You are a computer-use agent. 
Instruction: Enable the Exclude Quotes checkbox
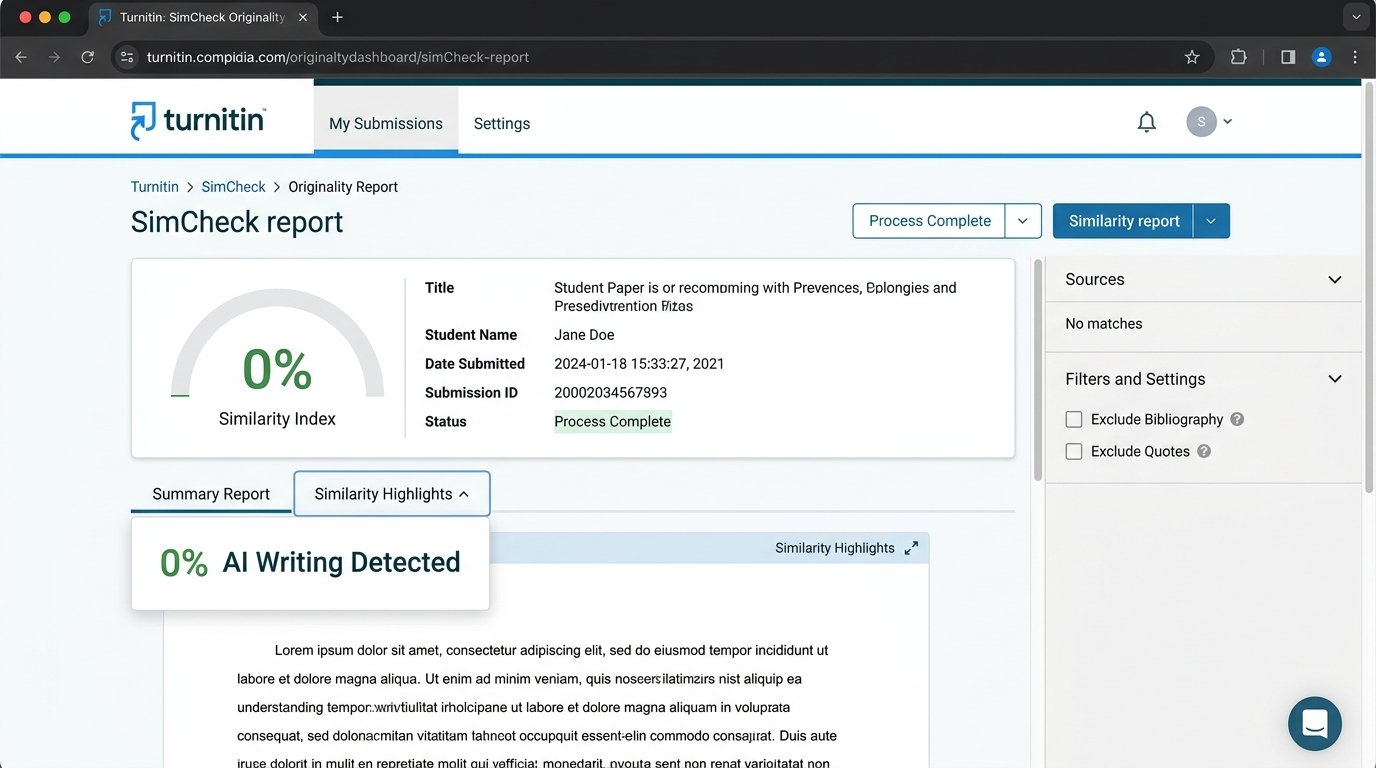tap(1074, 451)
